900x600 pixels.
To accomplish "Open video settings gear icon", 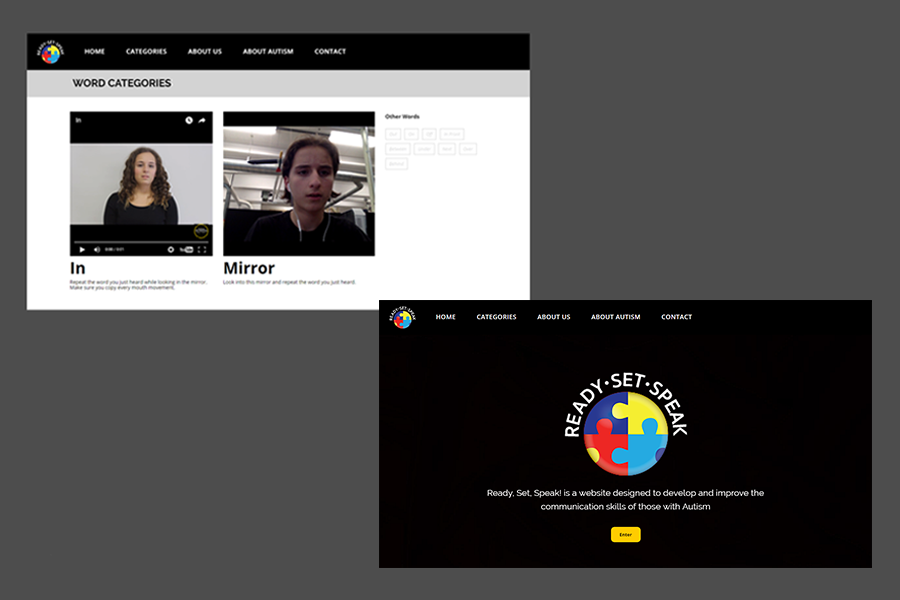I will pos(171,249).
